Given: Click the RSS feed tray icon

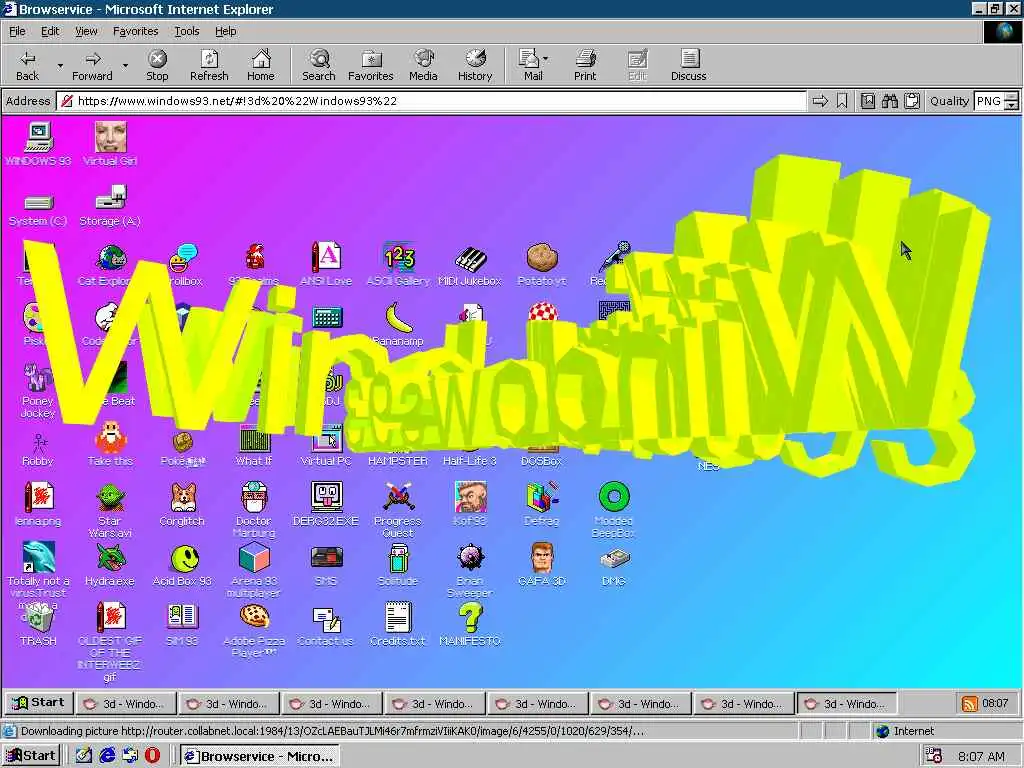Looking at the screenshot, I should coord(970,704).
